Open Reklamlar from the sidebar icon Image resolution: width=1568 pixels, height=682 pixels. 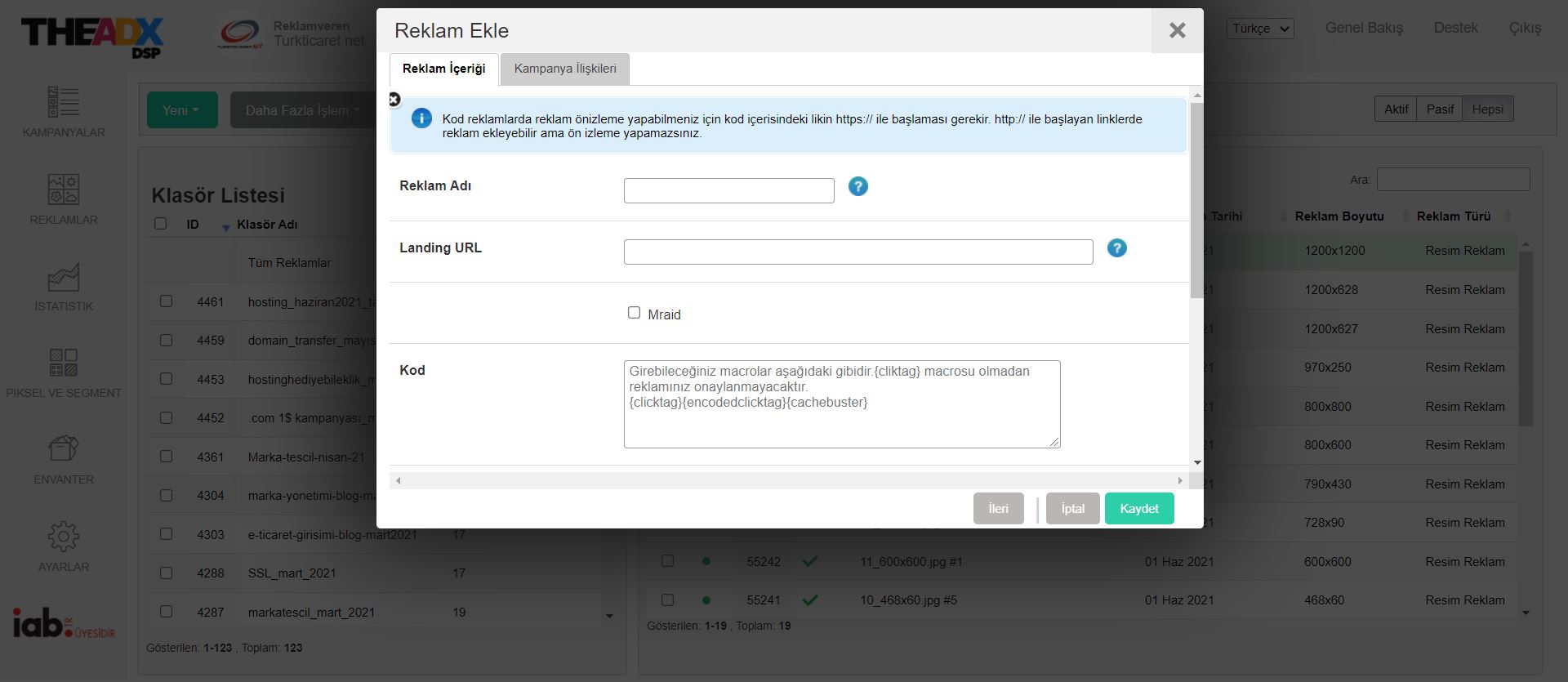[64, 189]
